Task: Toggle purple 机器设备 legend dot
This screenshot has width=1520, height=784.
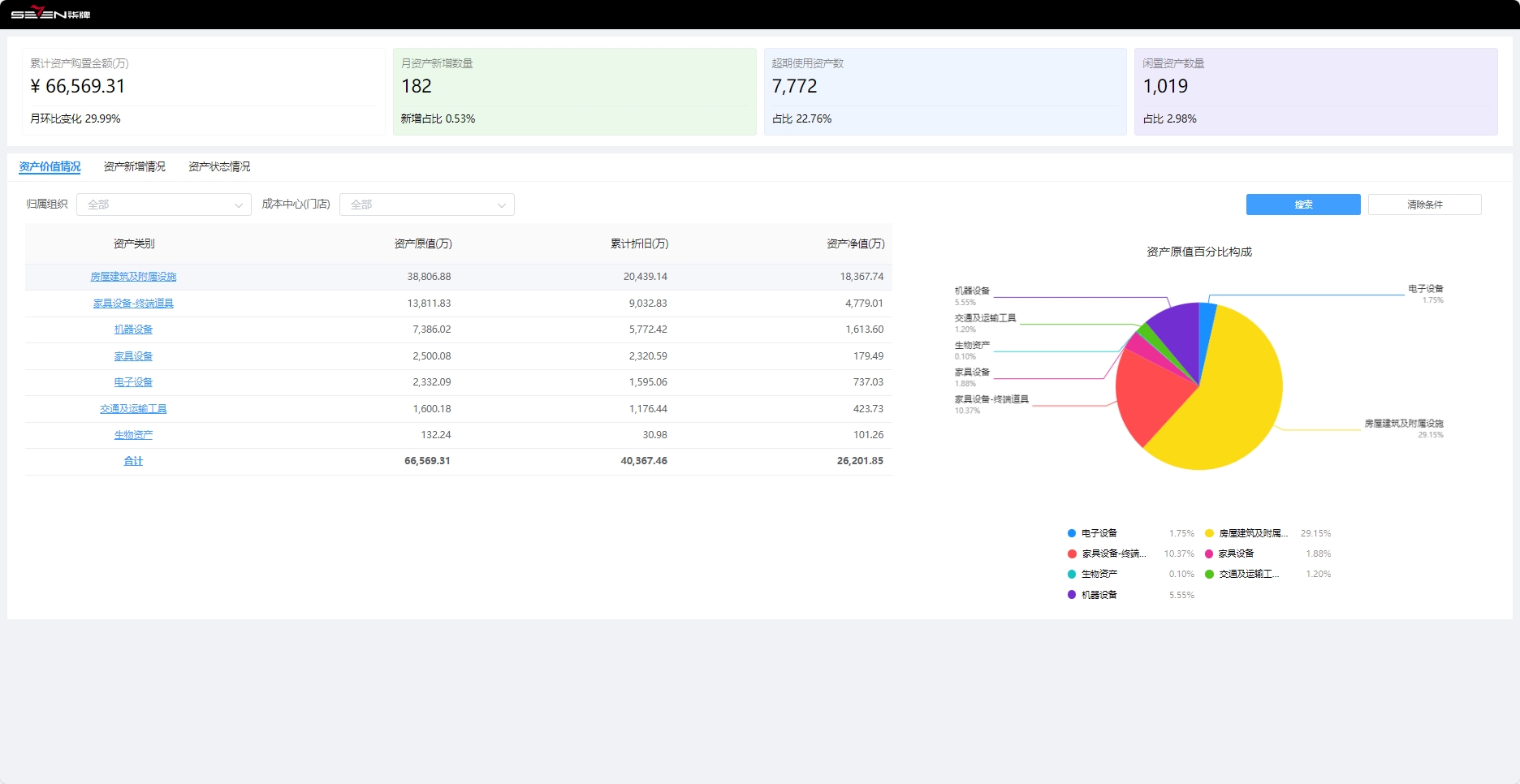Action: 1072,595
